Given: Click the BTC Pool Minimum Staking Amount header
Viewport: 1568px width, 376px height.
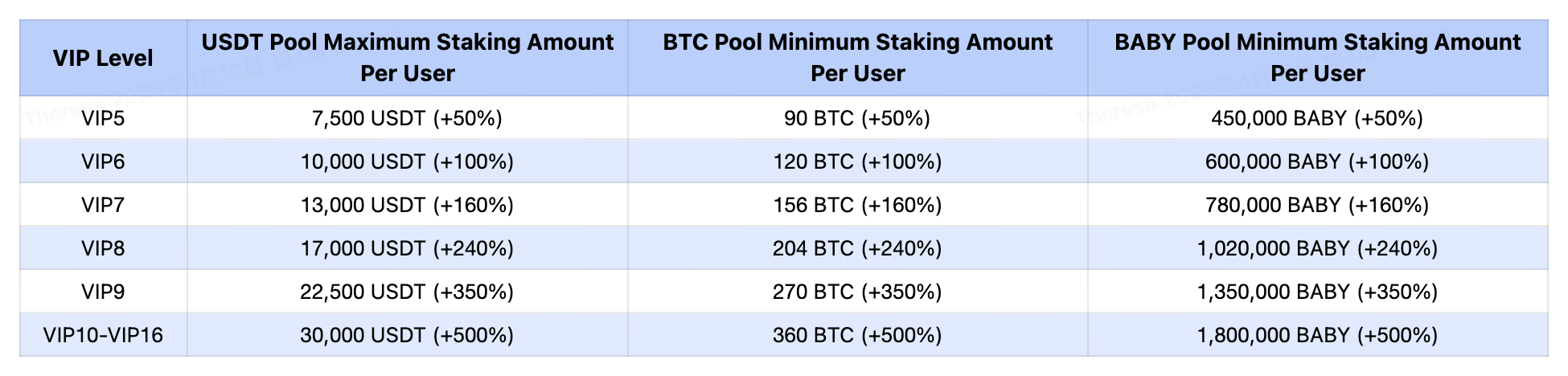Looking at the screenshot, I should pyautogui.click(x=857, y=58).
